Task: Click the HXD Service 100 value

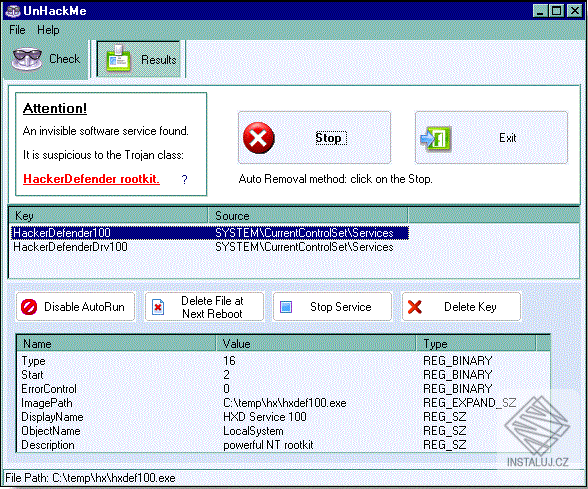Action: point(265,417)
